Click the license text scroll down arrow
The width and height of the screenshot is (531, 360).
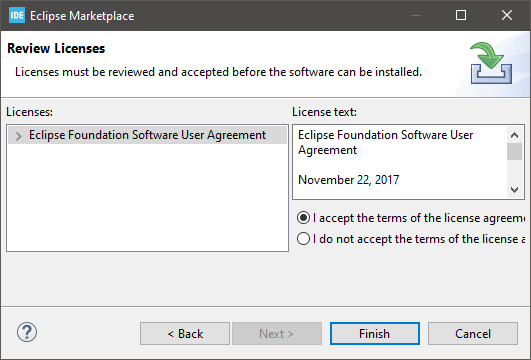point(514,190)
